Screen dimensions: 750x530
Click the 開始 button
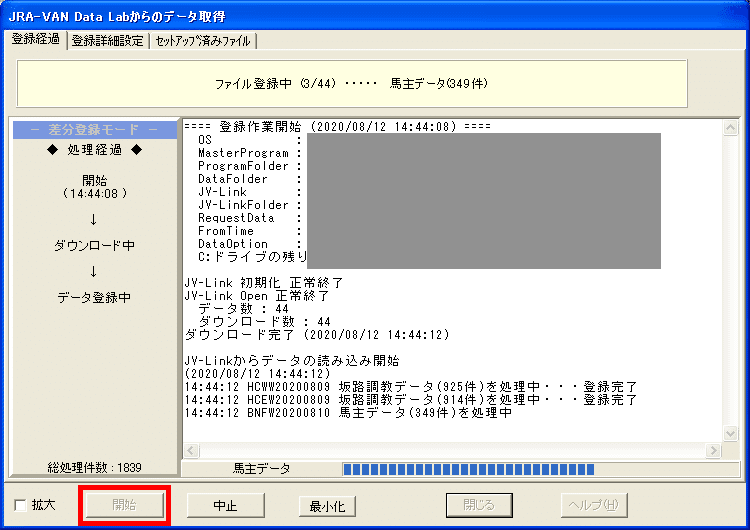tap(124, 505)
